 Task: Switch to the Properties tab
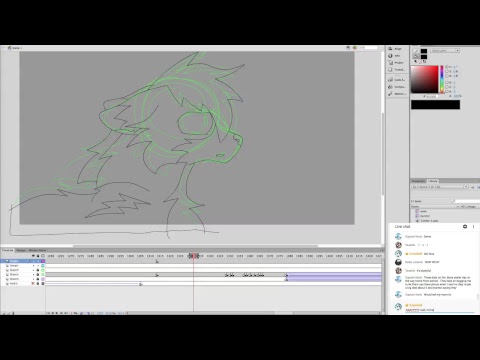(418, 181)
